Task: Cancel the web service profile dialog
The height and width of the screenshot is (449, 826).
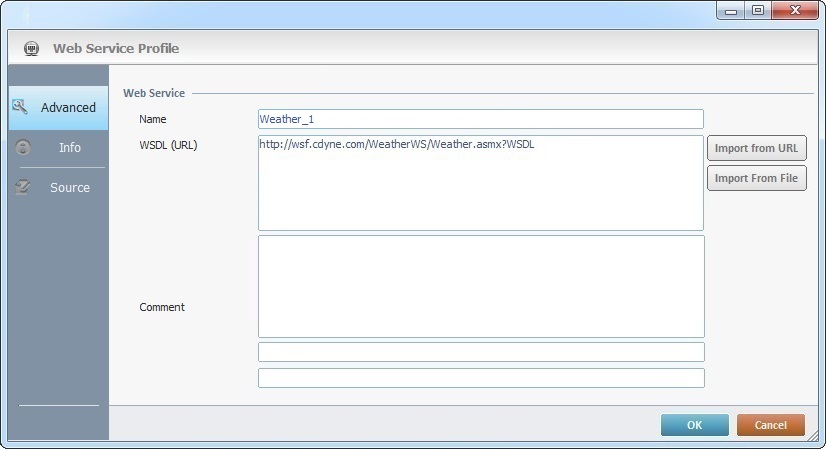Action: 770,425
